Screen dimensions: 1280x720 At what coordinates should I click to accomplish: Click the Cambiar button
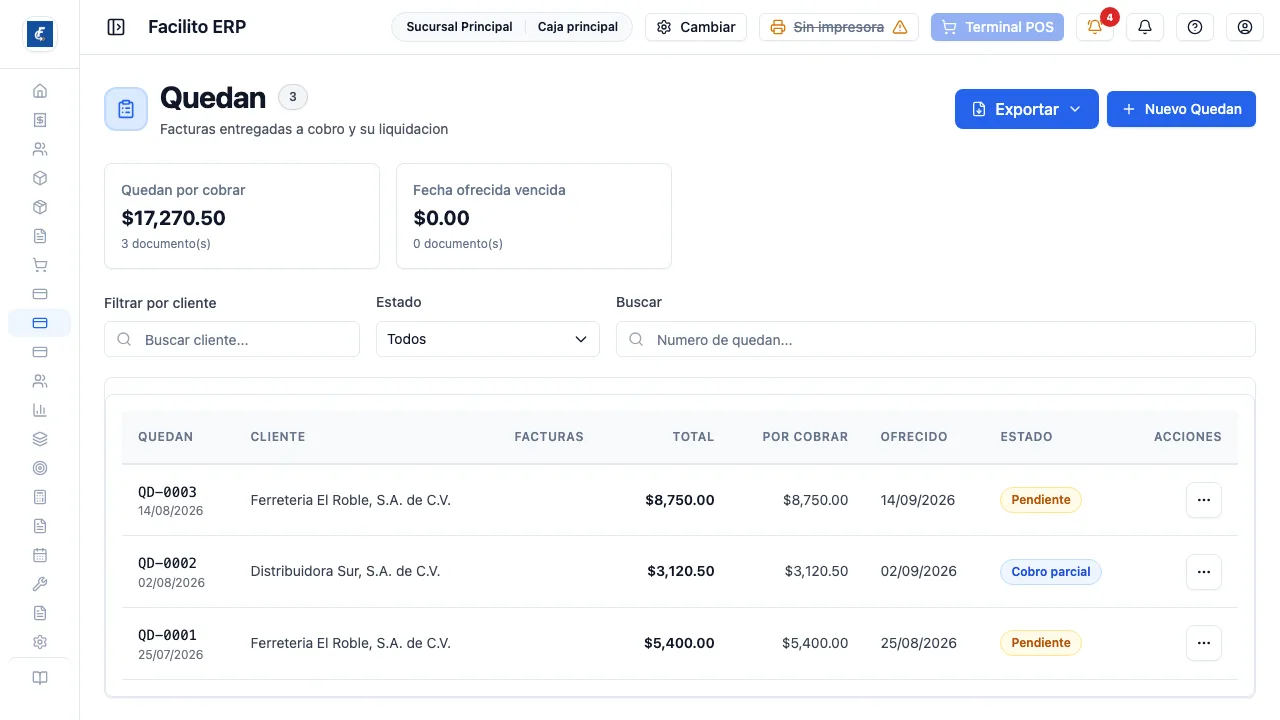[x=696, y=27]
